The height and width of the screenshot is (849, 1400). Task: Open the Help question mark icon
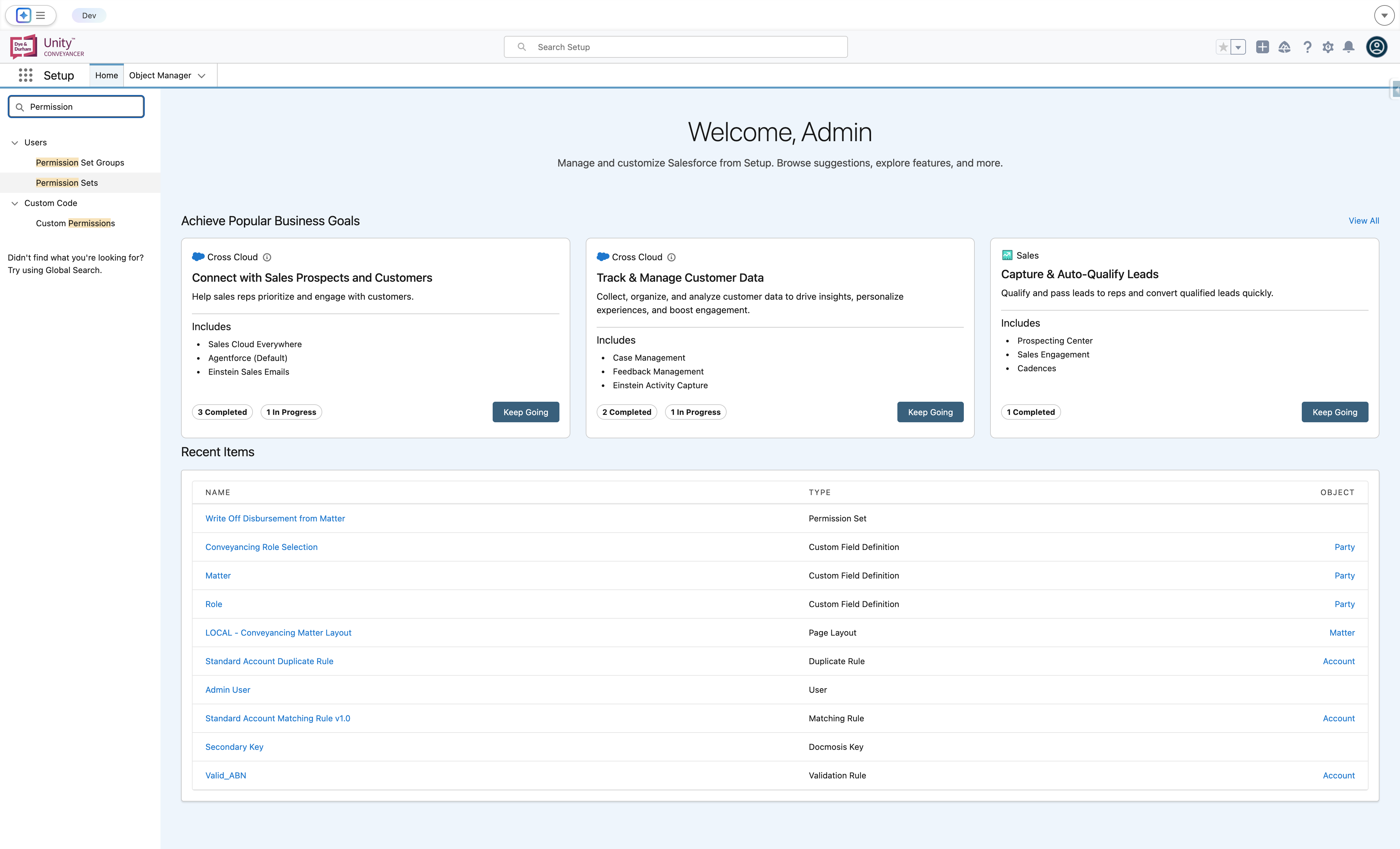1307,47
